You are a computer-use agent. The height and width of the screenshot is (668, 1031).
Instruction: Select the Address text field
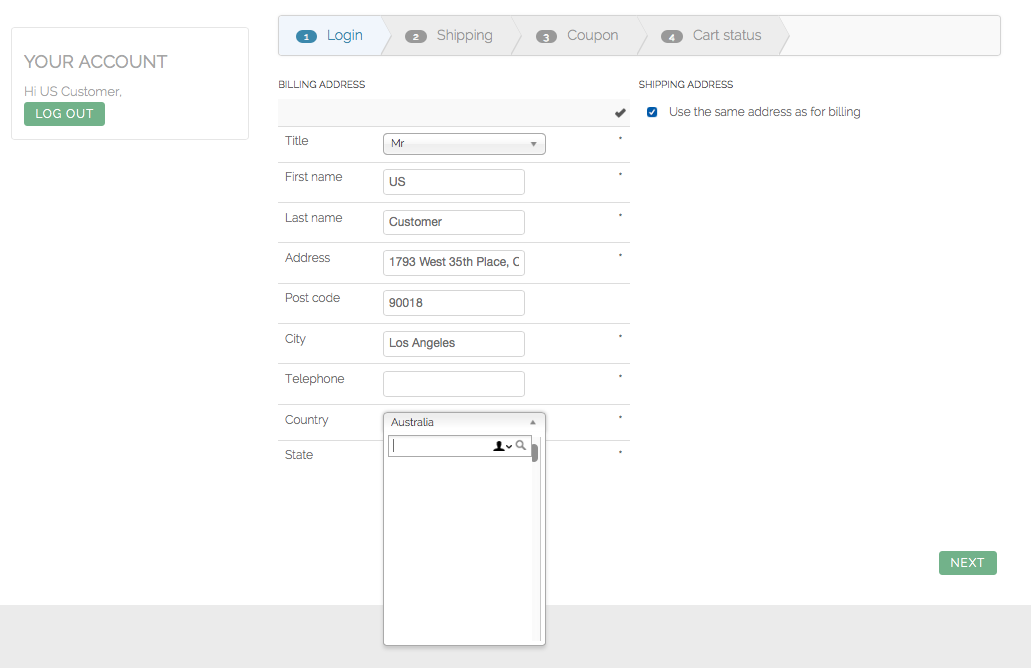tap(453, 263)
